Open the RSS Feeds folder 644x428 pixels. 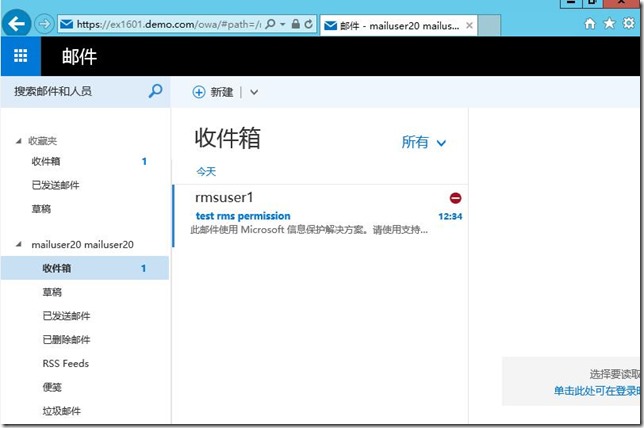[66, 364]
